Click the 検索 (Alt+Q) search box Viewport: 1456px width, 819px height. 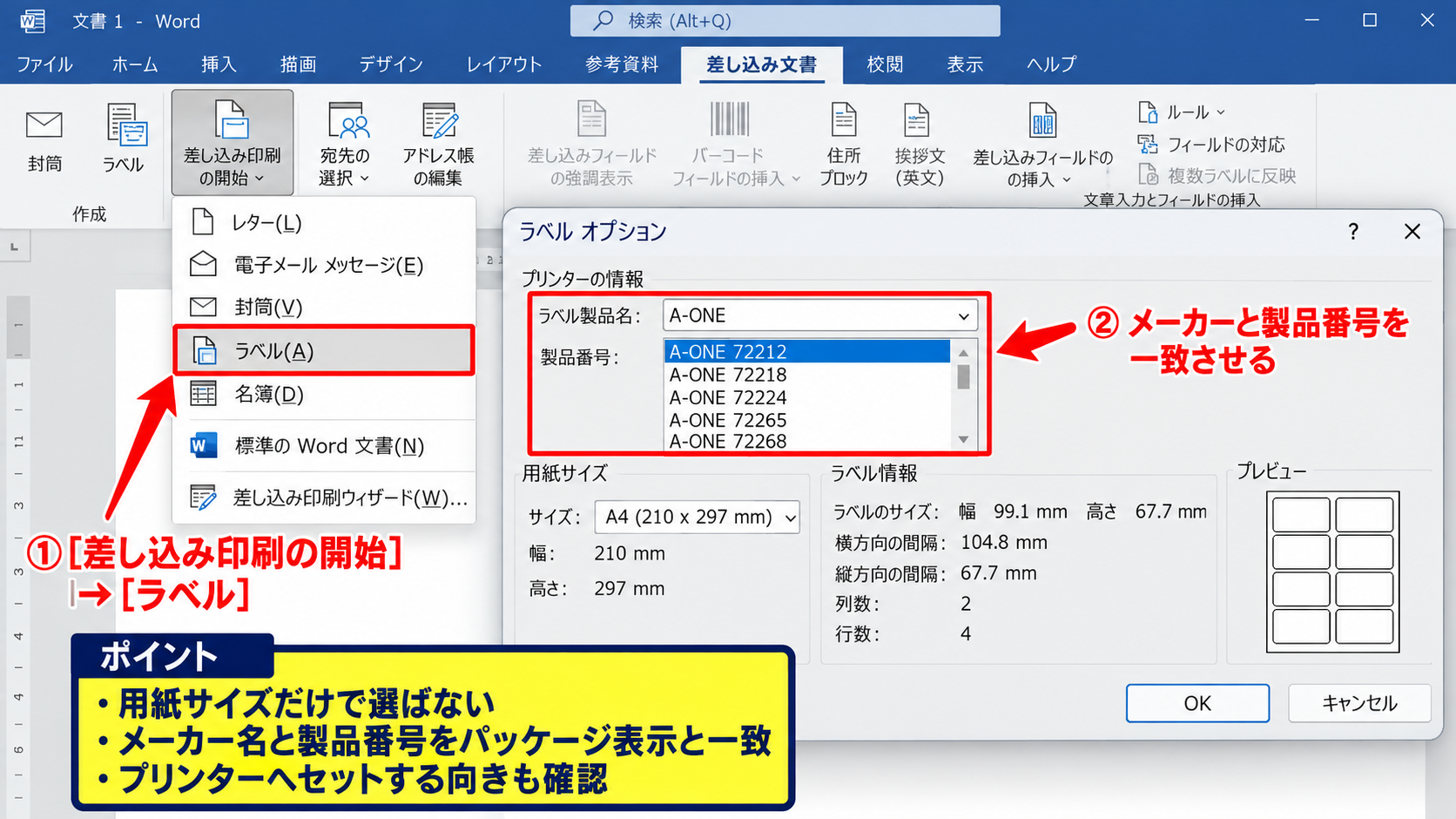point(785,21)
